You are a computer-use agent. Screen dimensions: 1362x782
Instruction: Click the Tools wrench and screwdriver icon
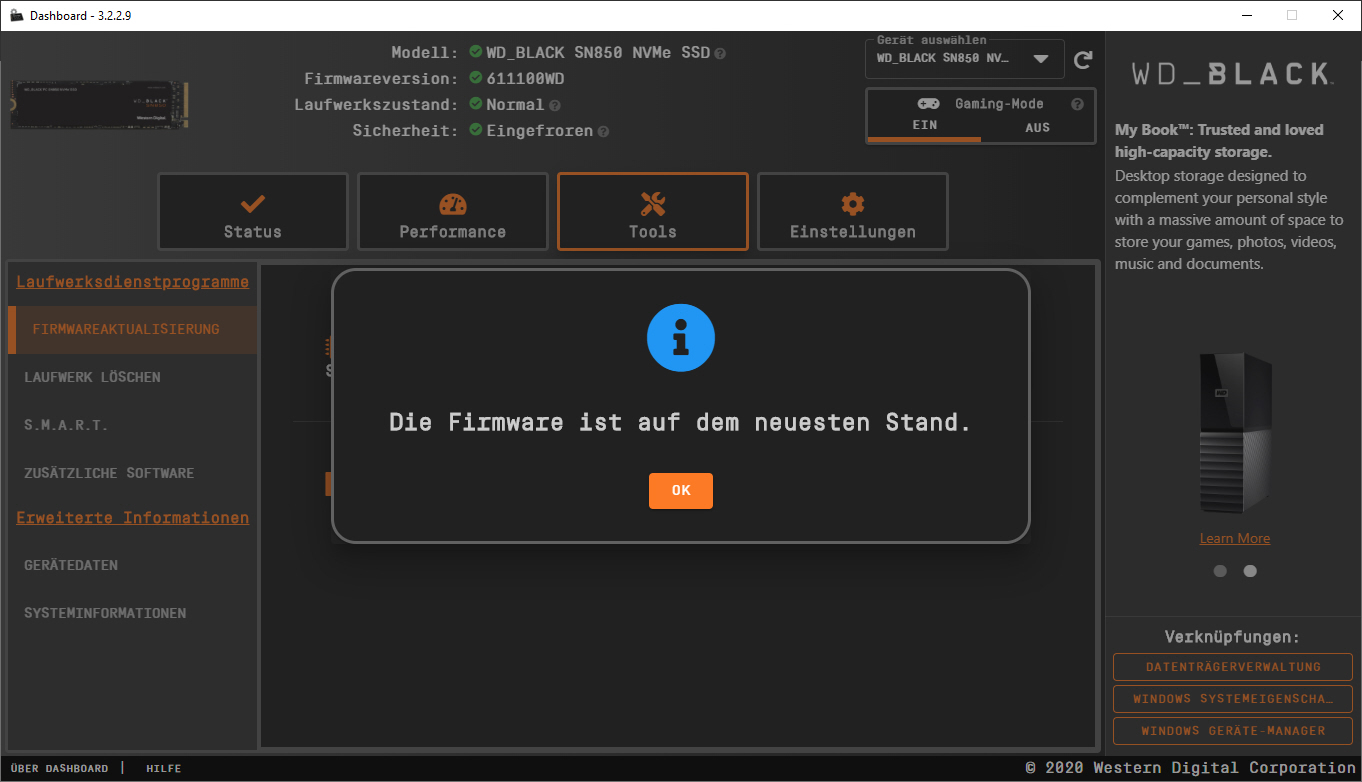(x=653, y=204)
